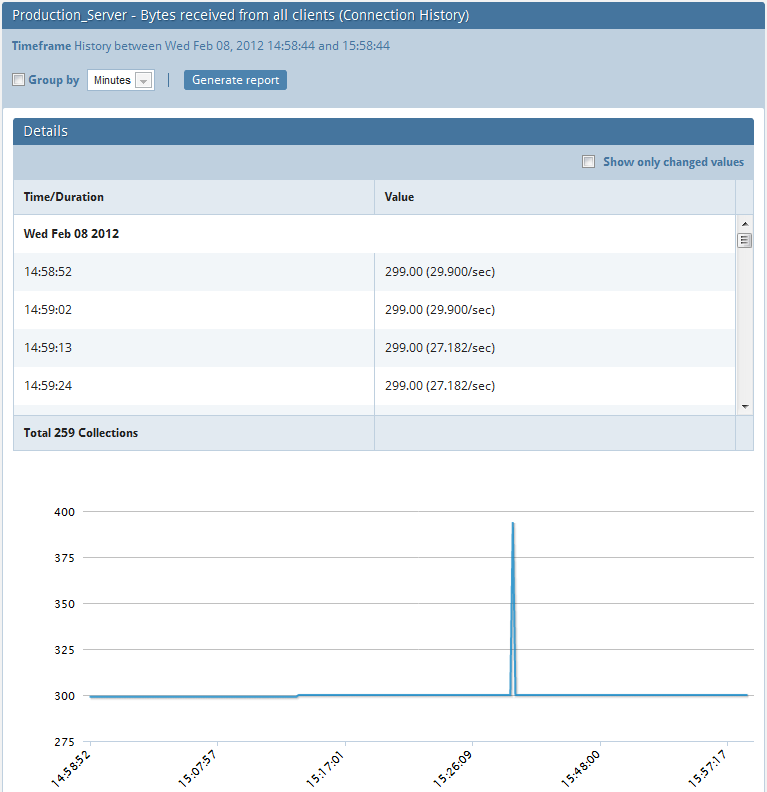Click the spike peak in the chart

point(513,524)
